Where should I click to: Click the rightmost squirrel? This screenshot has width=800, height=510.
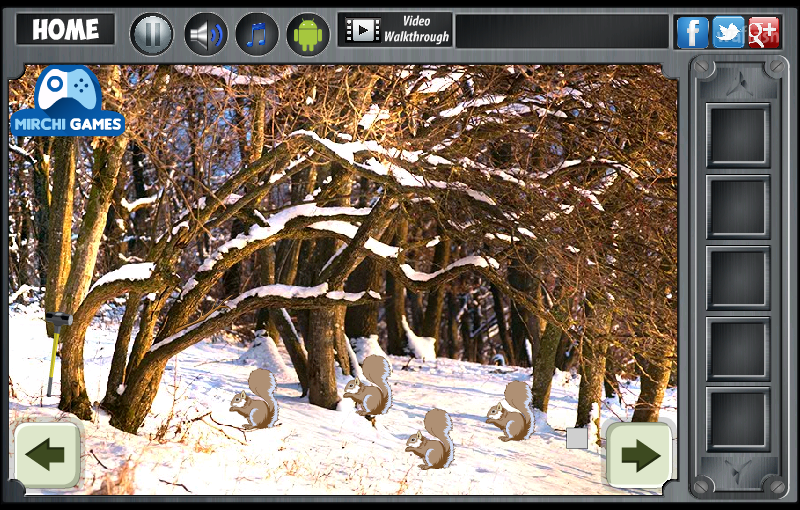(x=510, y=411)
